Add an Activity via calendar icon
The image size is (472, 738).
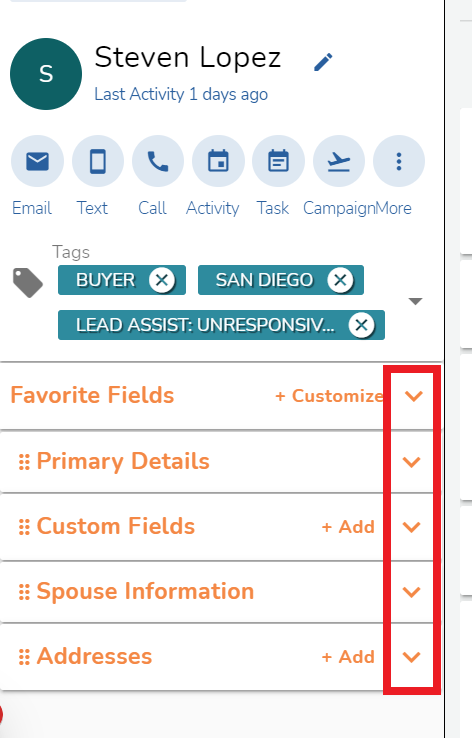(x=218, y=161)
